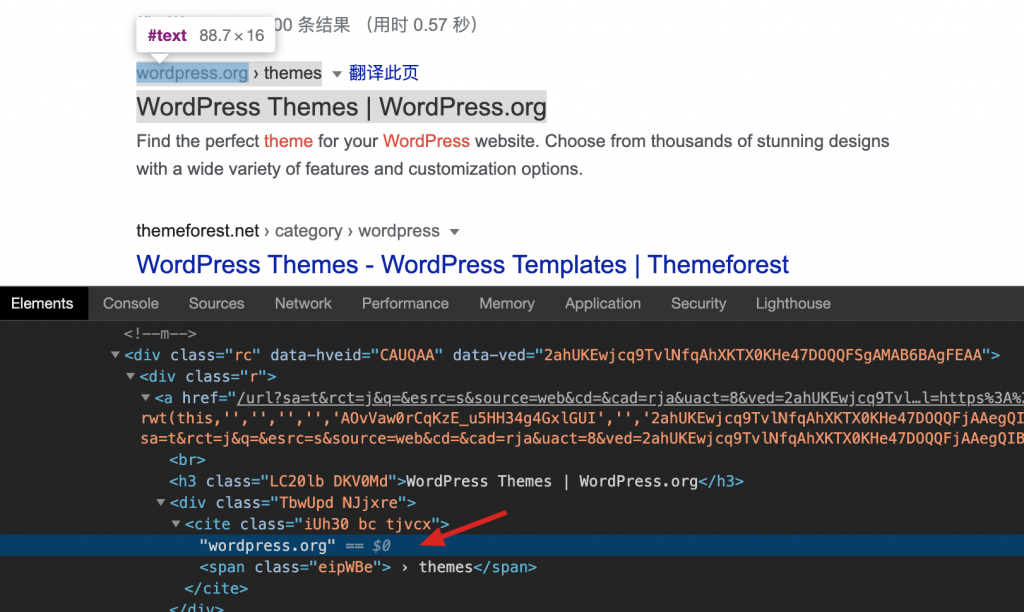Select the span class="eipWBe" line
Screen dimensions: 1024x612
coord(368,567)
